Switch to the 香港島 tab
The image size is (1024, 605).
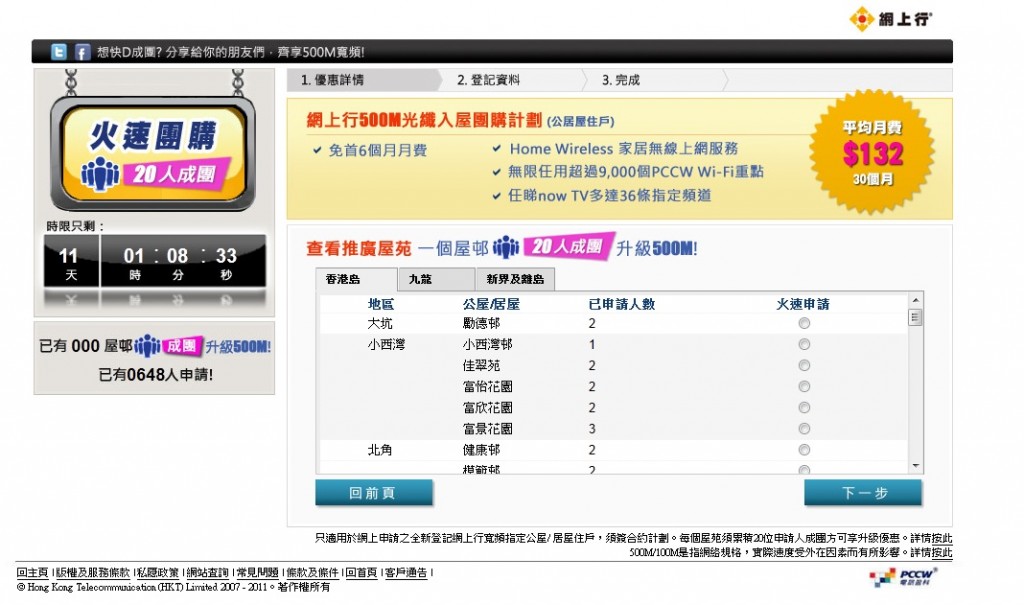click(356, 279)
